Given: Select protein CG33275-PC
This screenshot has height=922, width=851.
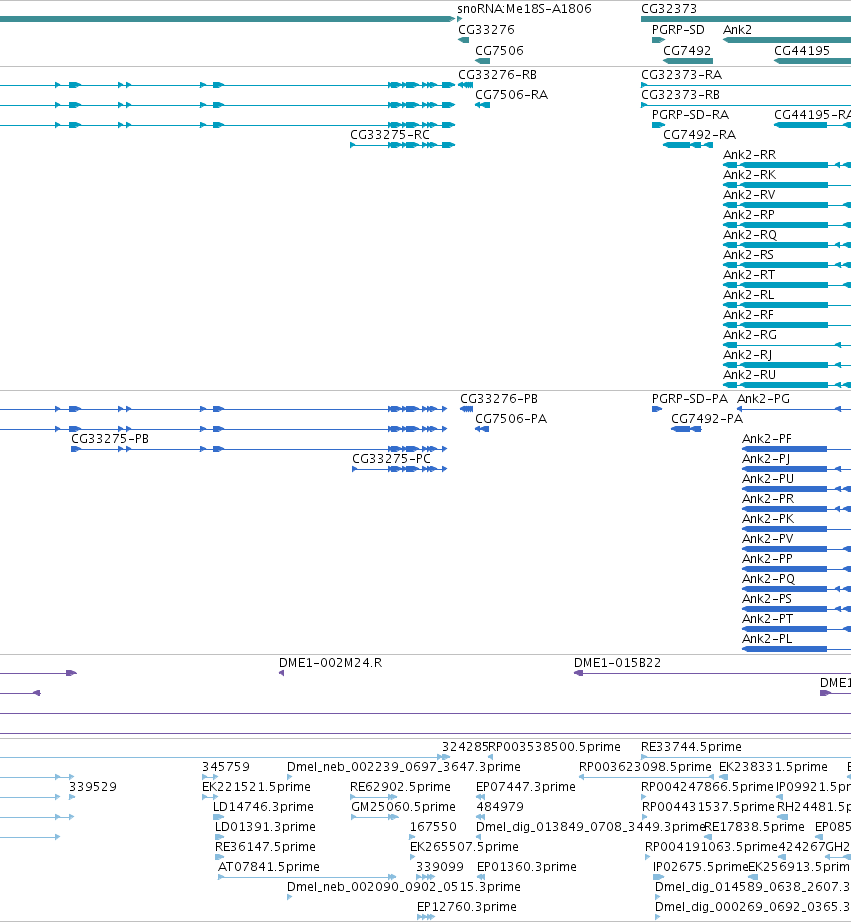Looking at the screenshot, I should (x=392, y=459).
